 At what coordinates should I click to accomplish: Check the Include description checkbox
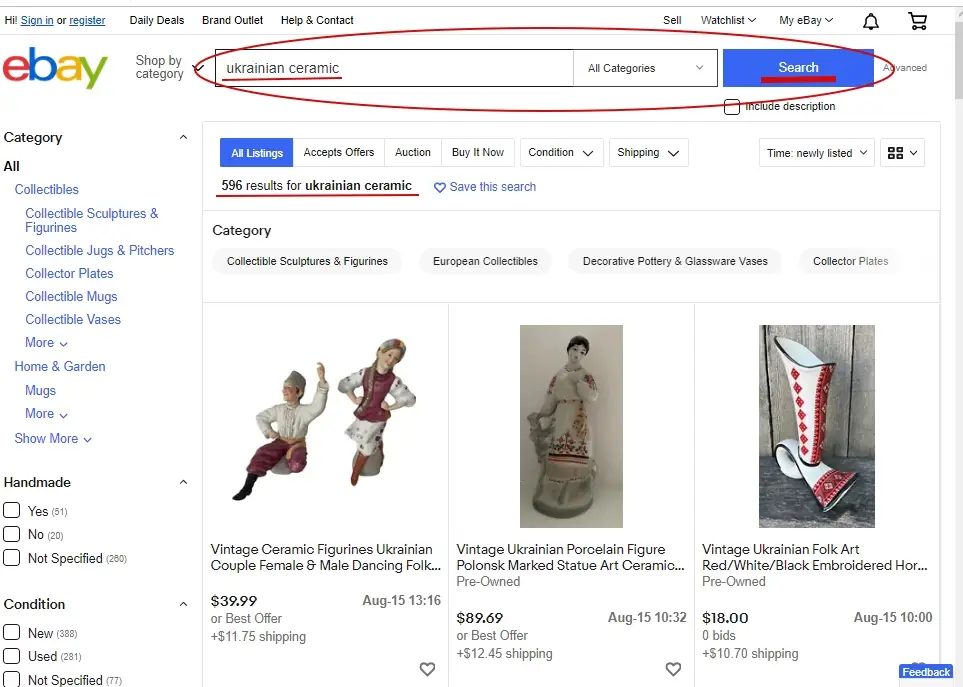[x=731, y=107]
